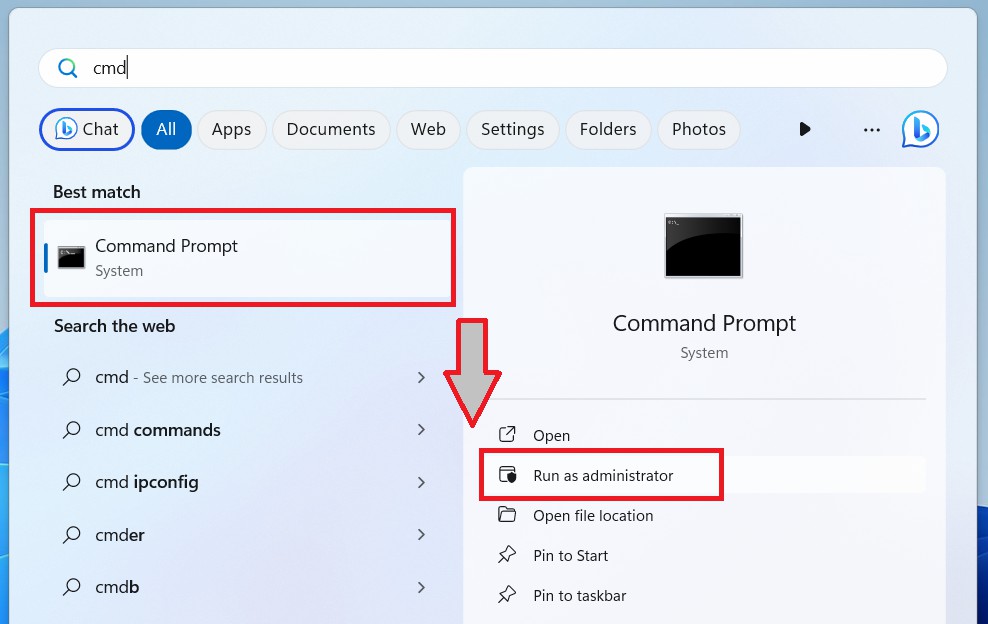Click the Pin to Start pin icon
Screen dimensions: 988x624
507,555
